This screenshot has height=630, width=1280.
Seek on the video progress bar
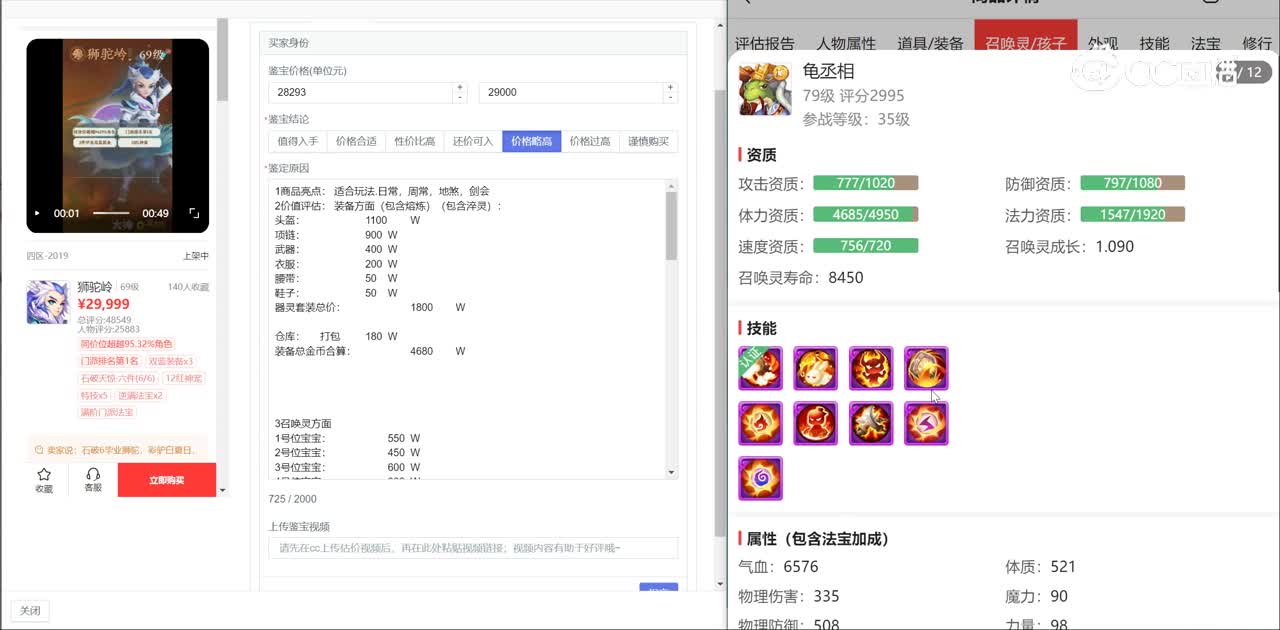[111, 213]
